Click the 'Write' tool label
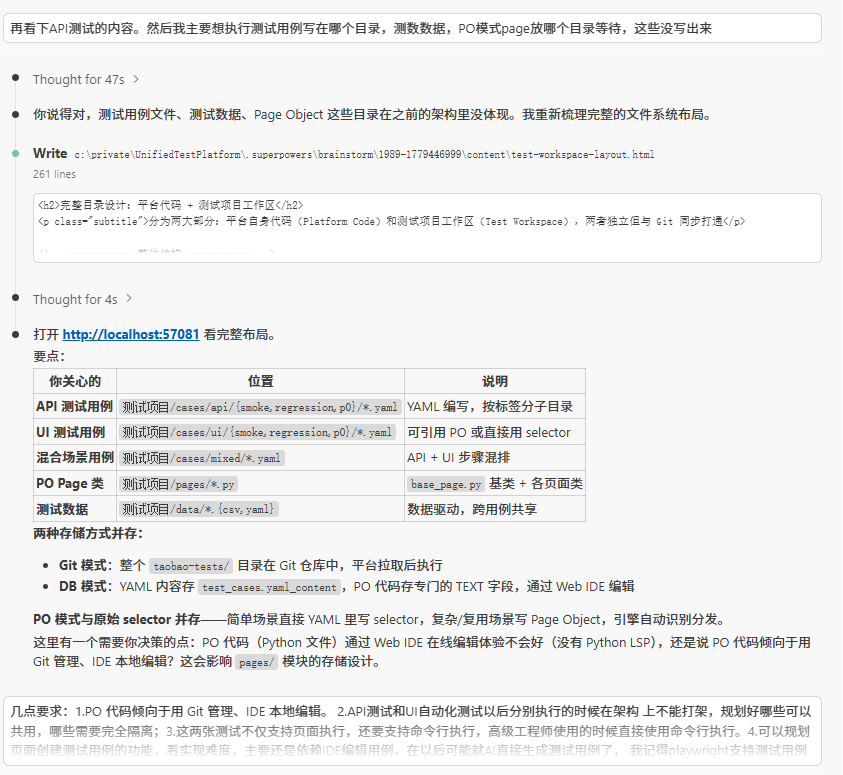The width and height of the screenshot is (843, 775). [50, 154]
